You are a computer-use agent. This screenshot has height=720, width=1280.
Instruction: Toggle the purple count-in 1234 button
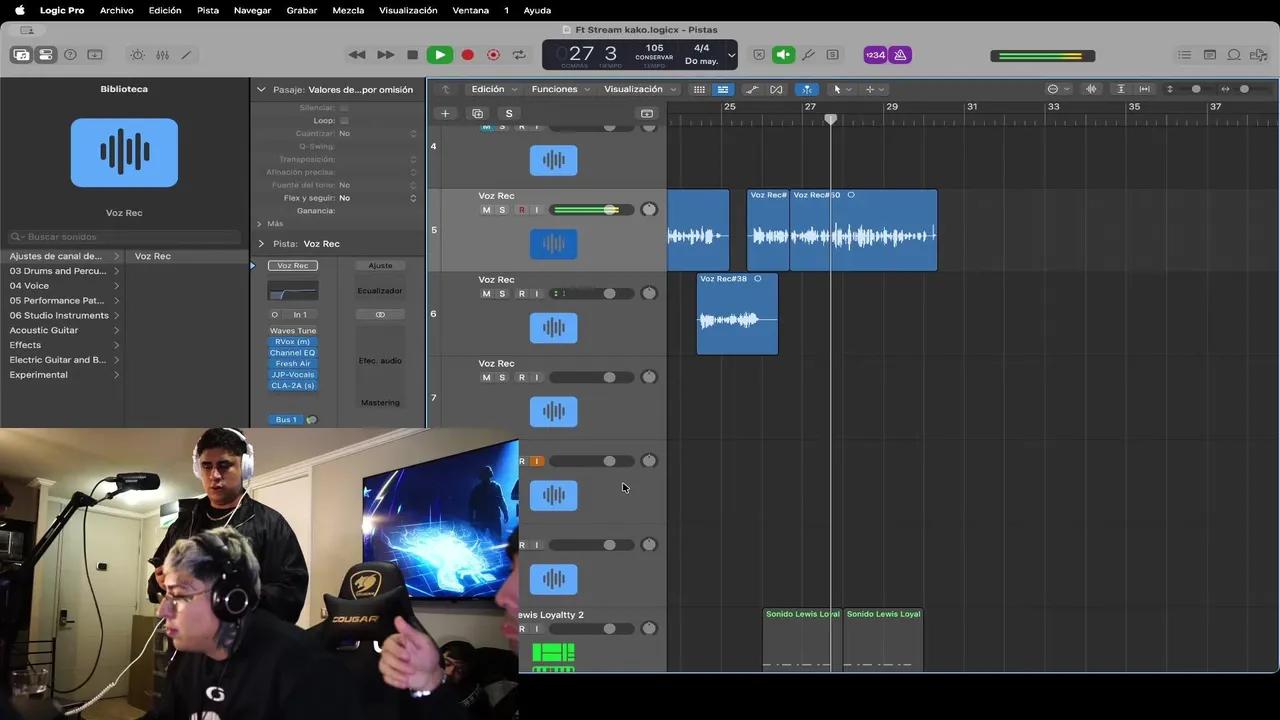pos(874,55)
